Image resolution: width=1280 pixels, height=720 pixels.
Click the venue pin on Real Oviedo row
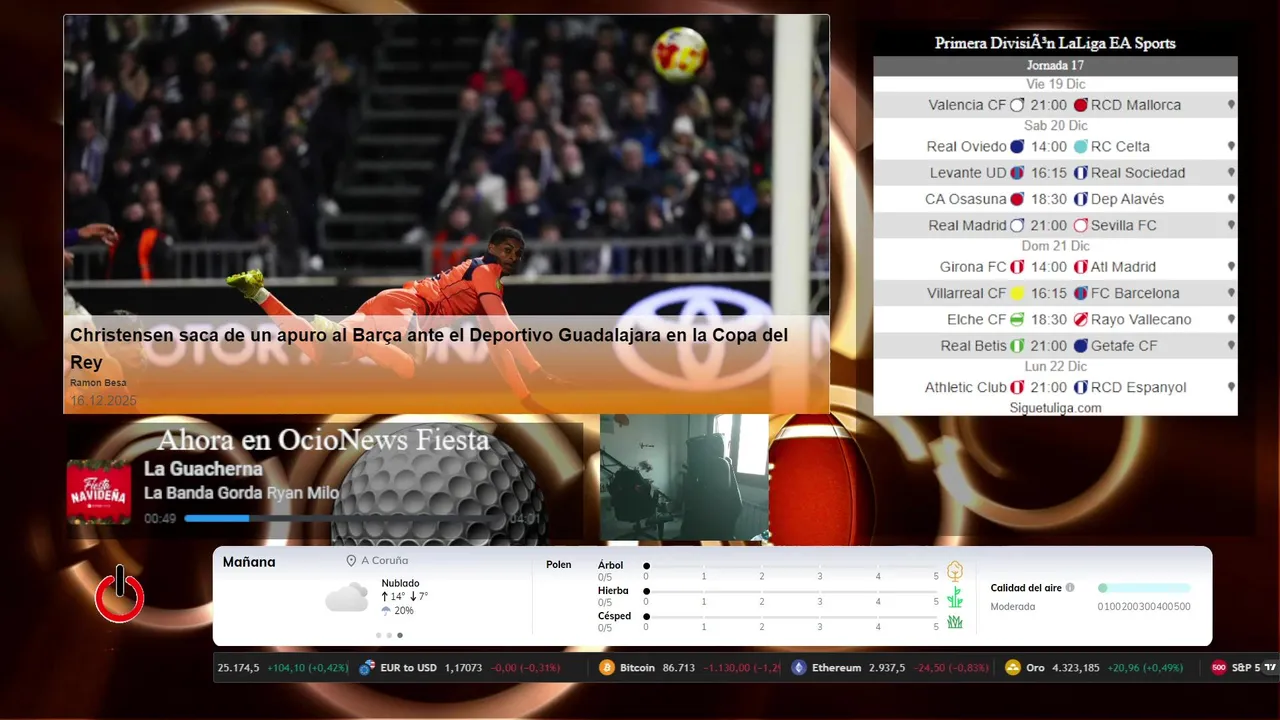[1231, 146]
